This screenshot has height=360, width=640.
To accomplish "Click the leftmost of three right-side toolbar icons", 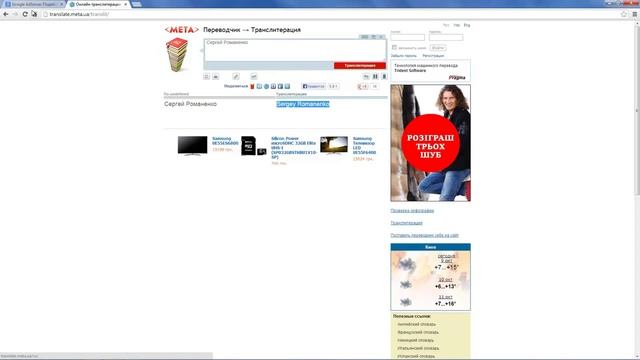I will click(367, 76).
